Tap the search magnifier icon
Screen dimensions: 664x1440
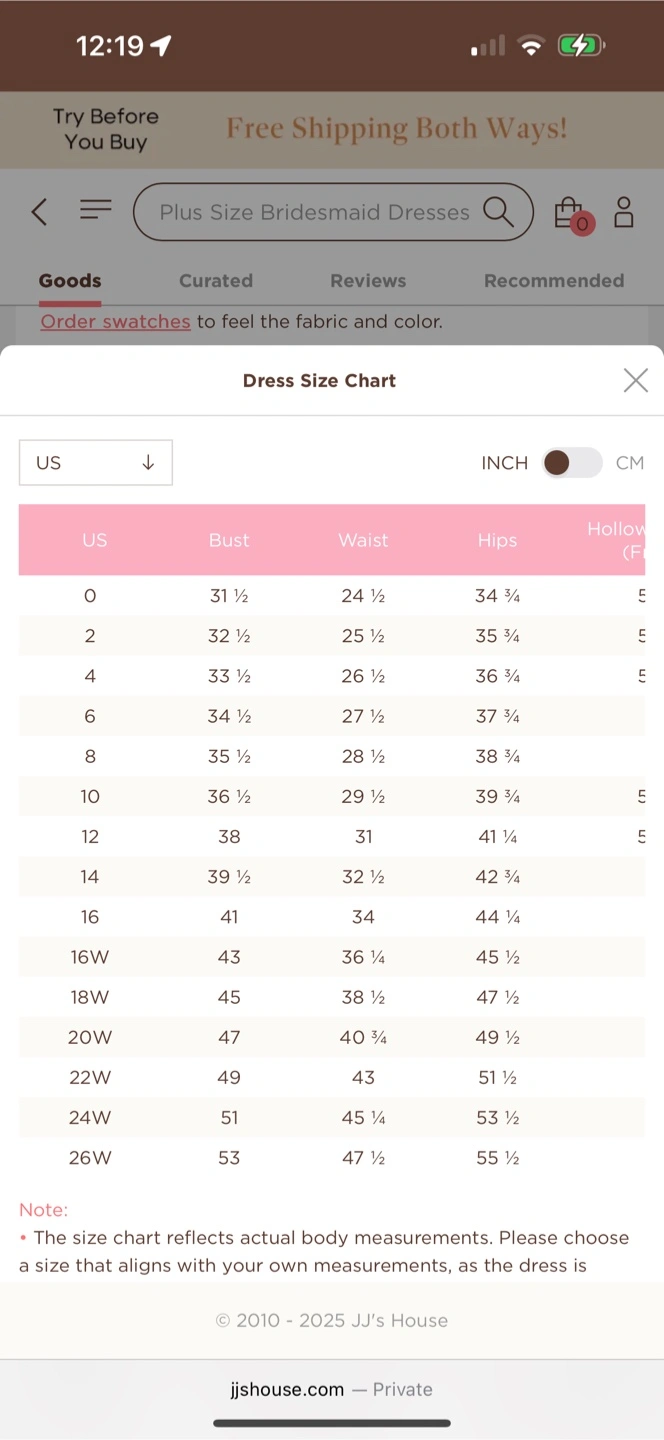point(497,211)
